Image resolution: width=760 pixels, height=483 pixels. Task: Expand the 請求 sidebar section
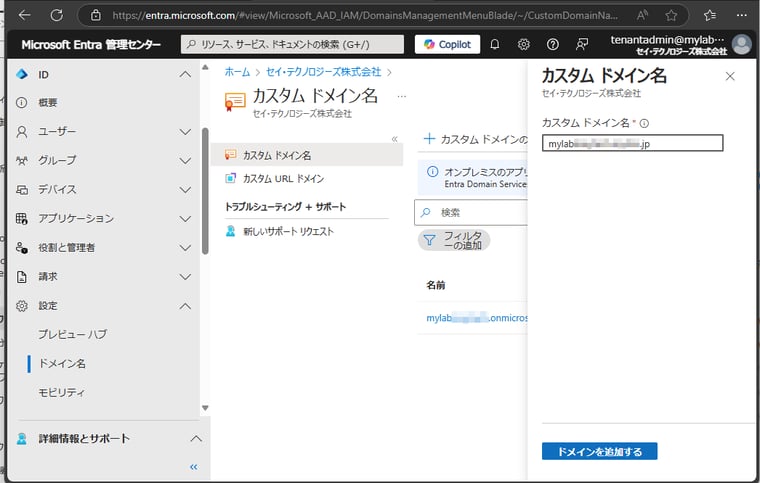click(185, 277)
